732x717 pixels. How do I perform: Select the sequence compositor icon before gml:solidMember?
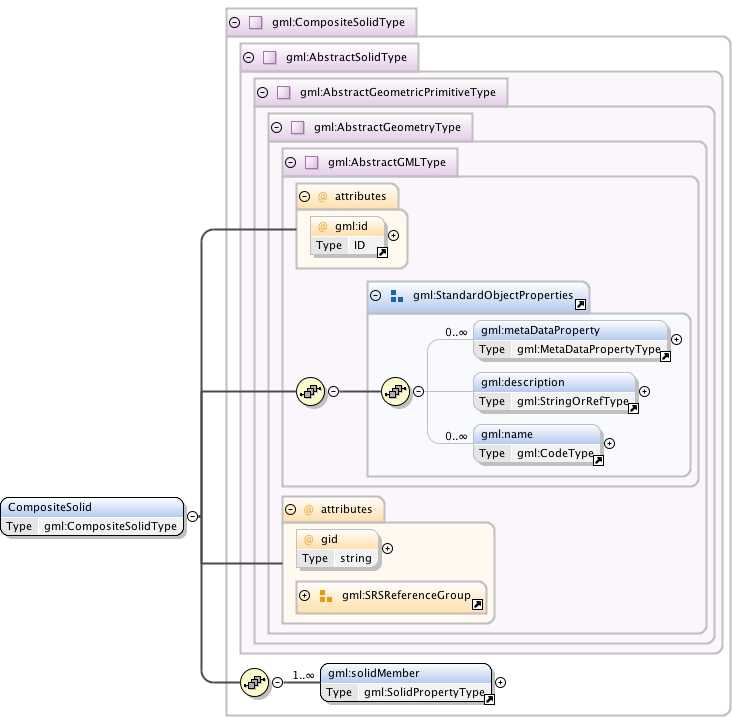coord(254,682)
